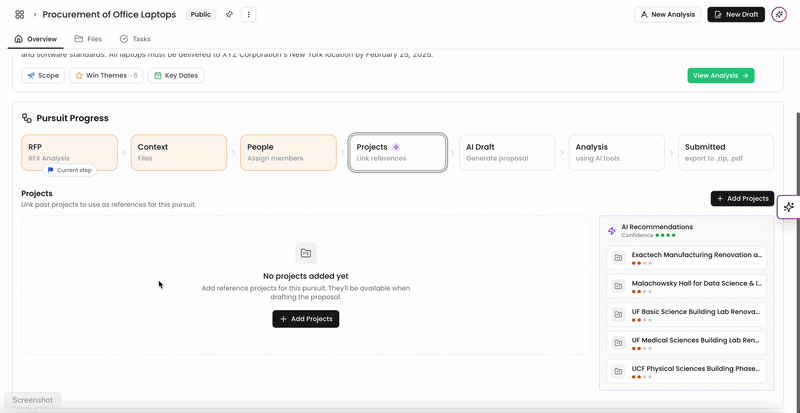Click folder icon beside UF Basic Science

click(x=618, y=314)
